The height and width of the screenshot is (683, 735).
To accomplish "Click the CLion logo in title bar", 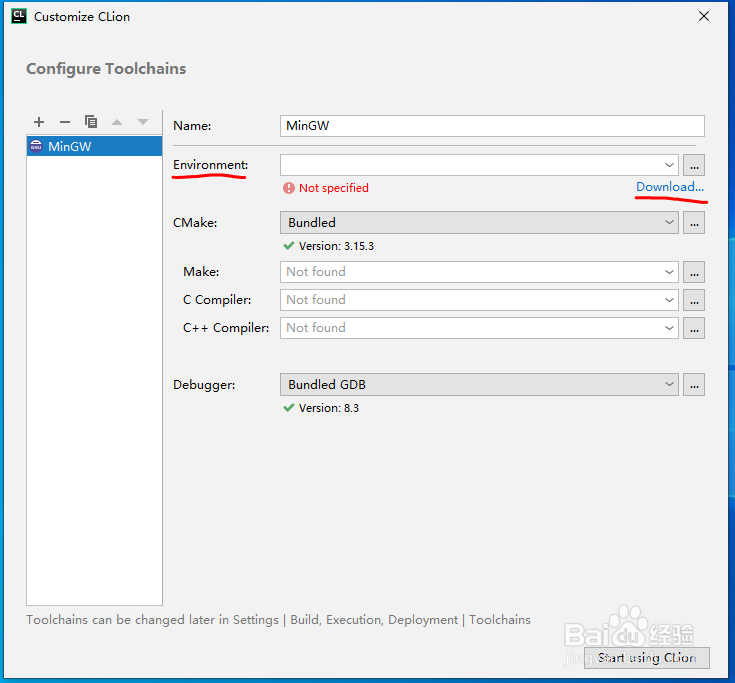I will click(19, 16).
